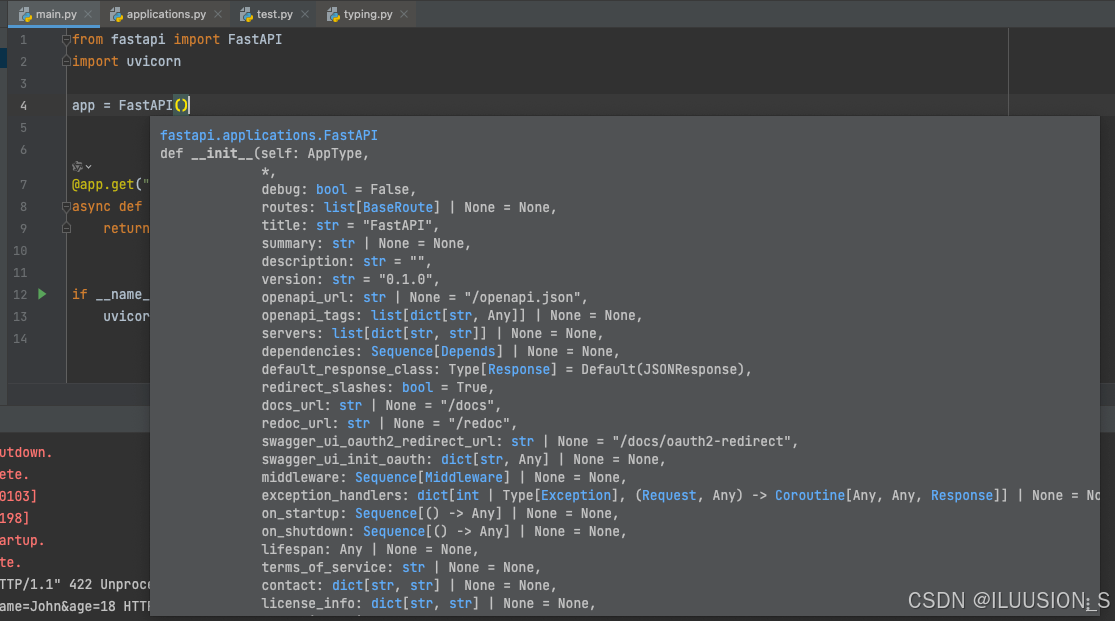
Task: Collapse the import block fold marker on line 1
Action: (x=66, y=40)
